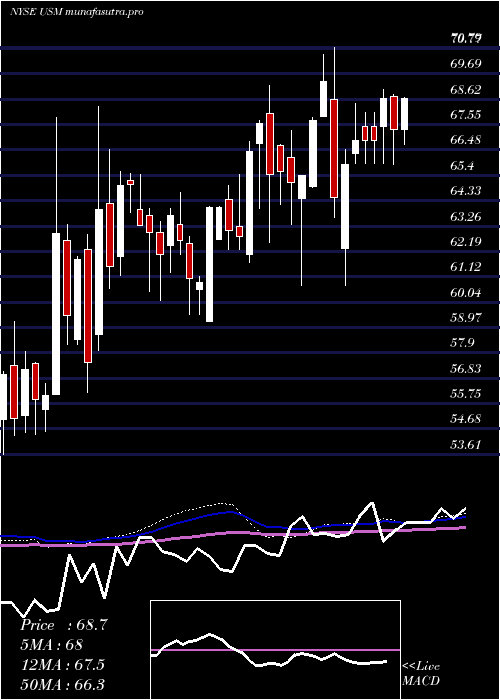The image size is (500, 700).
Task: Click the 69.69 price axis label
Action: pyautogui.click(x=466, y=64)
